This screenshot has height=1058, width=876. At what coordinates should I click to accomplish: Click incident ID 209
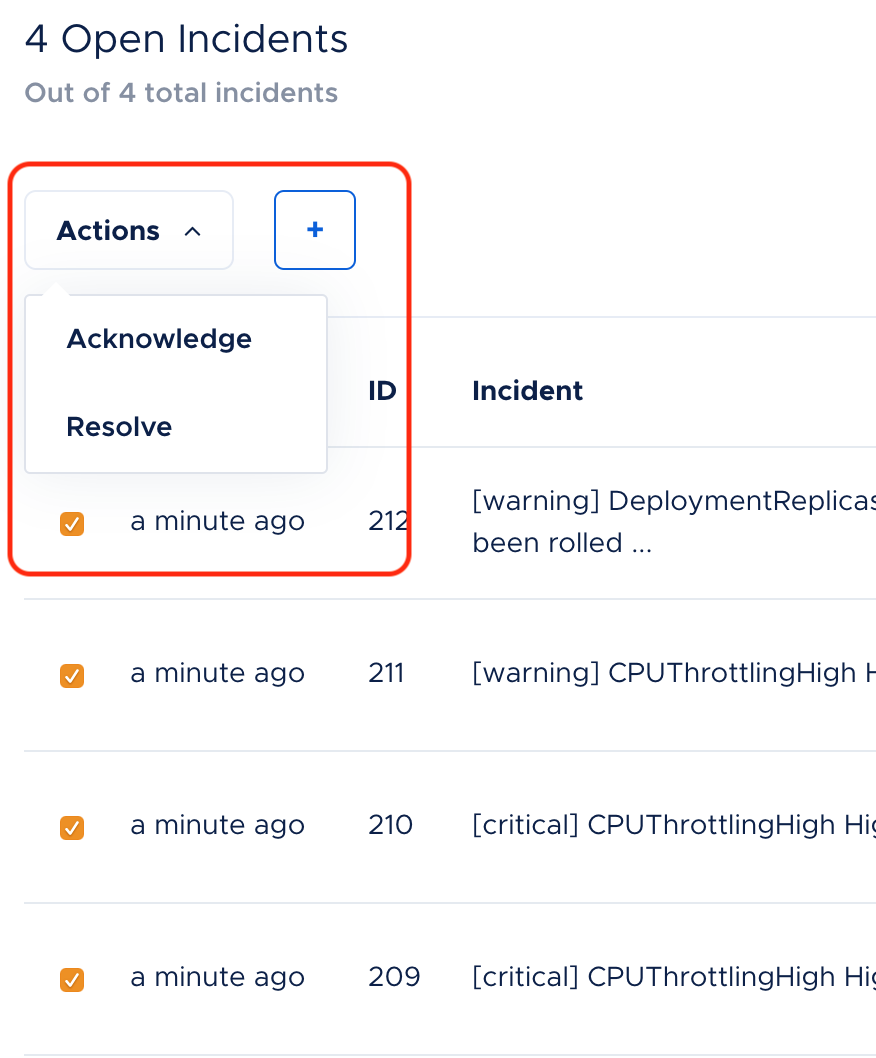(x=394, y=976)
